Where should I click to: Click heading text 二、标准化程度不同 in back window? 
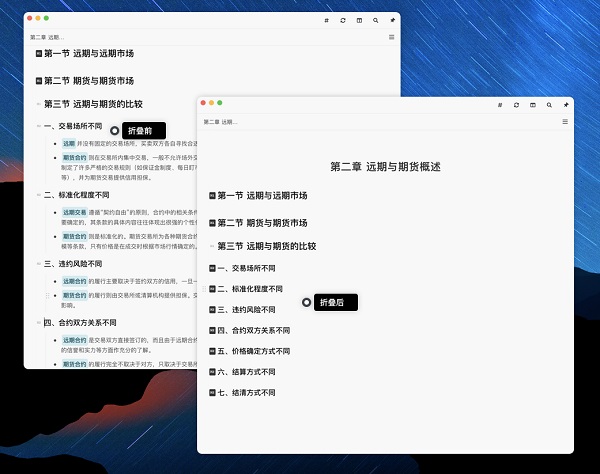pyautogui.click(x=77, y=195)
